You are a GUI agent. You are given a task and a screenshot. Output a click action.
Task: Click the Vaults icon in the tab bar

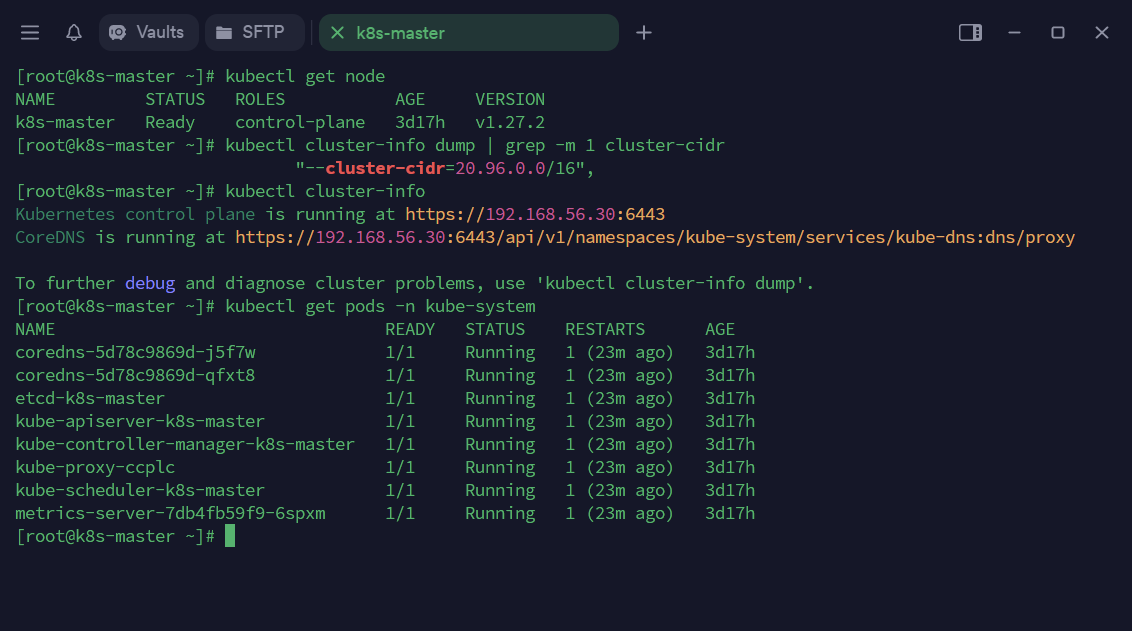tap(118, 33)
